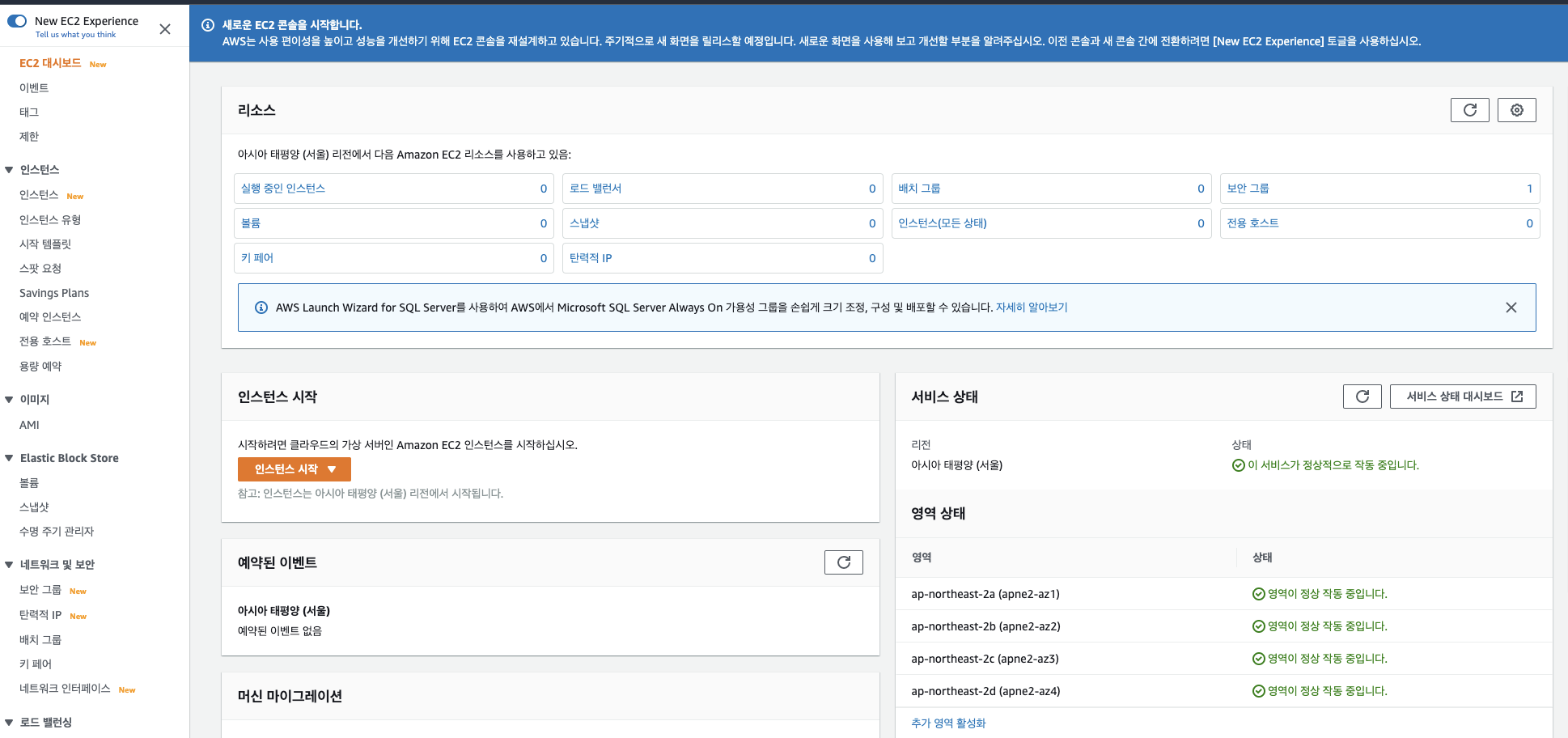Screen dimensions: 1568x738
Task: Open 인스턴스 유형 in sidebar
Action: 50,219
